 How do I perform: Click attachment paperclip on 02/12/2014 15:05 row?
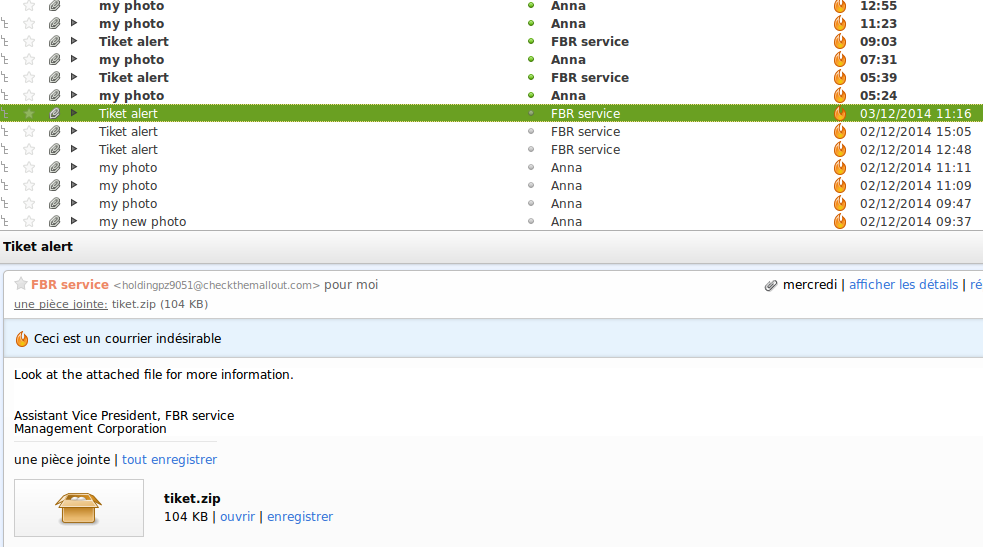tap(55, 132)
